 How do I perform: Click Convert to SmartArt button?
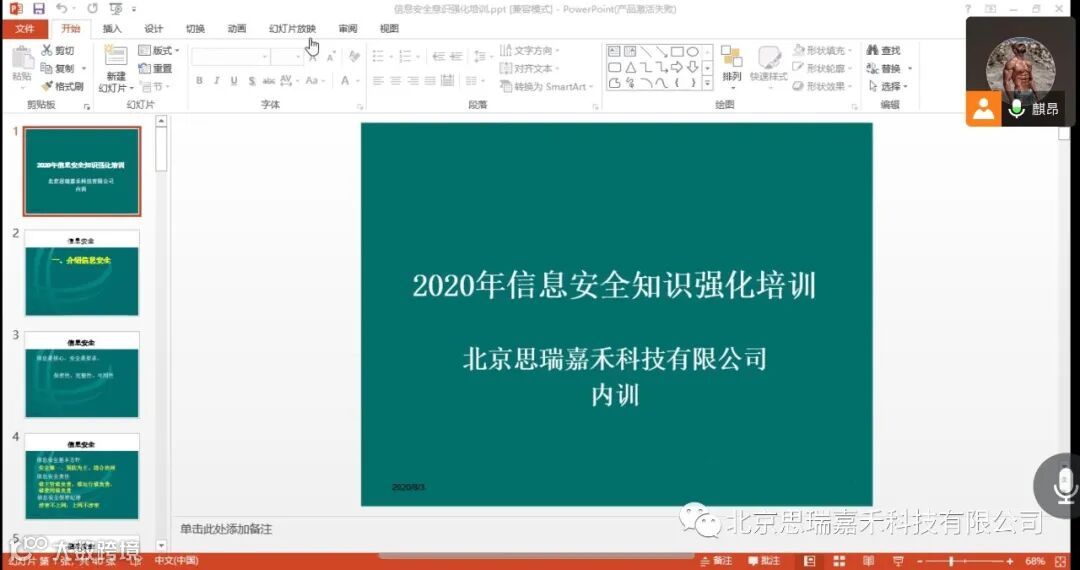click(548, 87)
